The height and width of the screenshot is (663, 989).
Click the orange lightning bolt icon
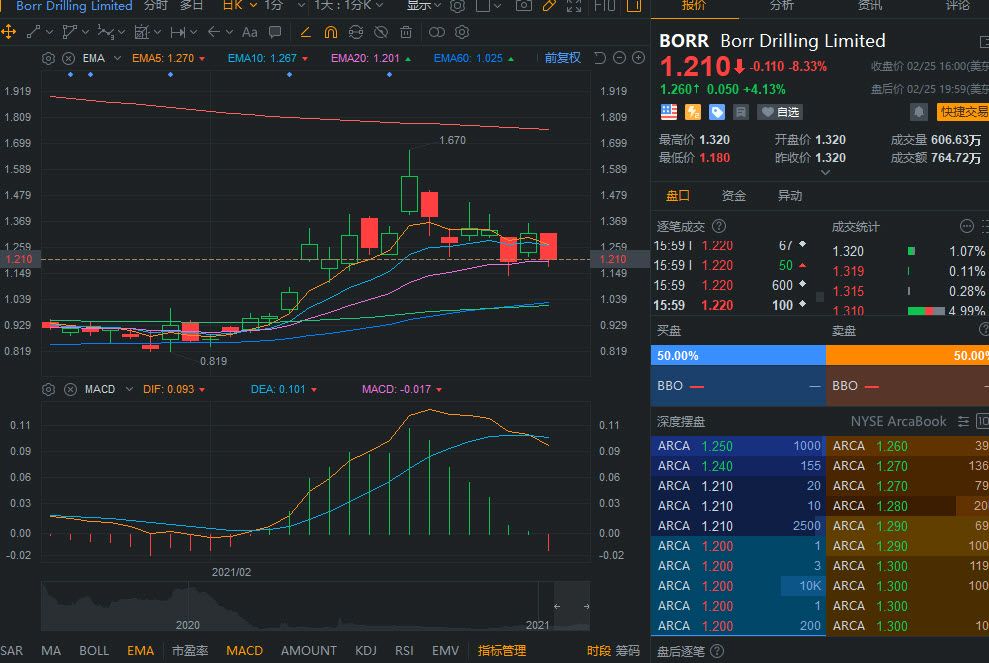tap(693, 112)
